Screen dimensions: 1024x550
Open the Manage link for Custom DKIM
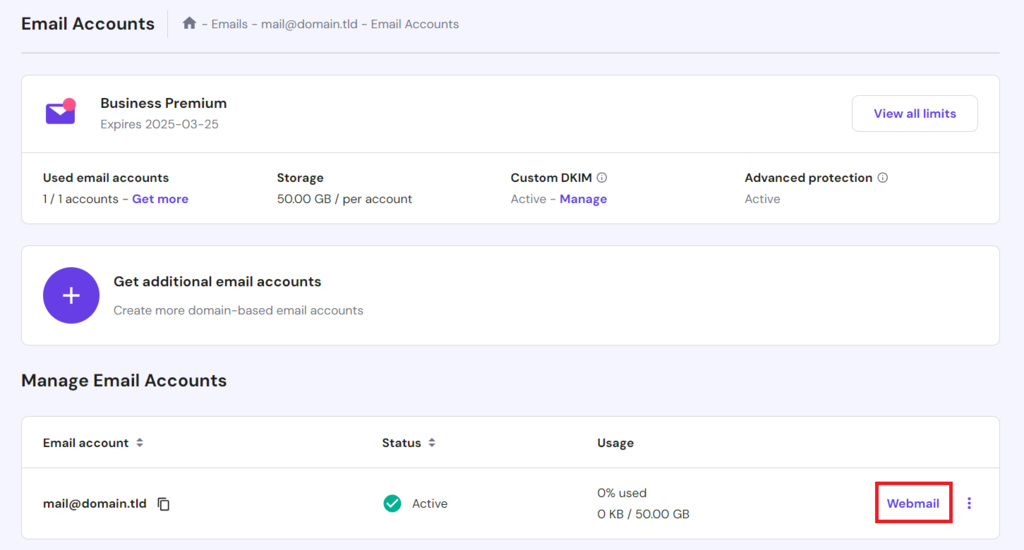click(x=583, y=199)
